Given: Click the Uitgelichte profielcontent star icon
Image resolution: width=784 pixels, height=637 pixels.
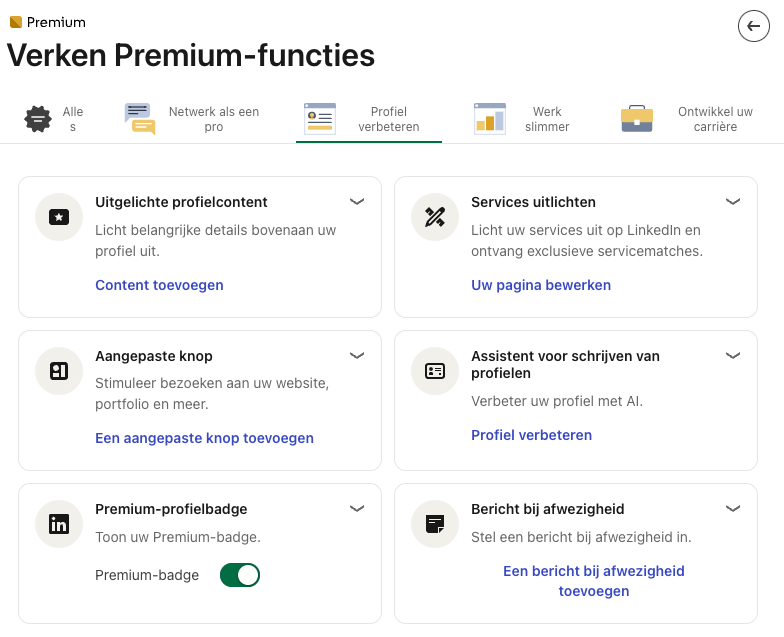Looking at the screenshot, I should pyautogui.click(x=59, y=217).
